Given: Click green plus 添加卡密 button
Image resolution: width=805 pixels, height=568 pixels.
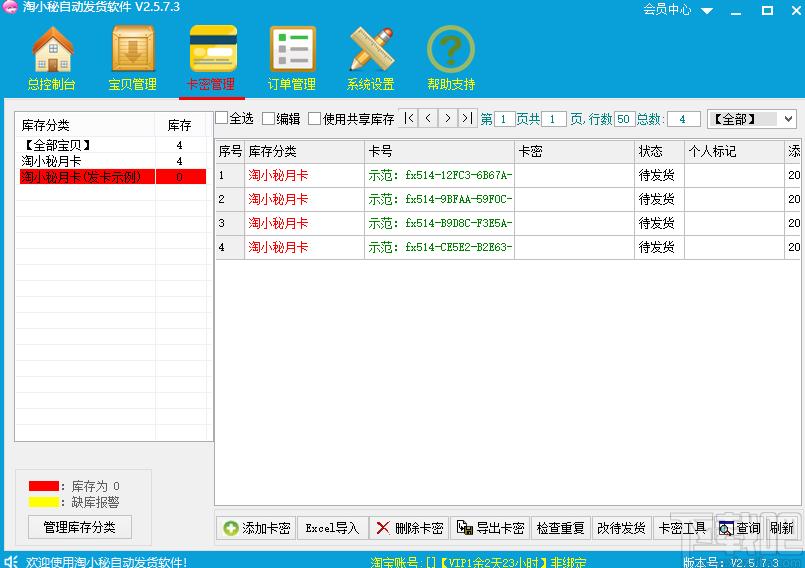Looking at the screenshot, I should point(256,528).
